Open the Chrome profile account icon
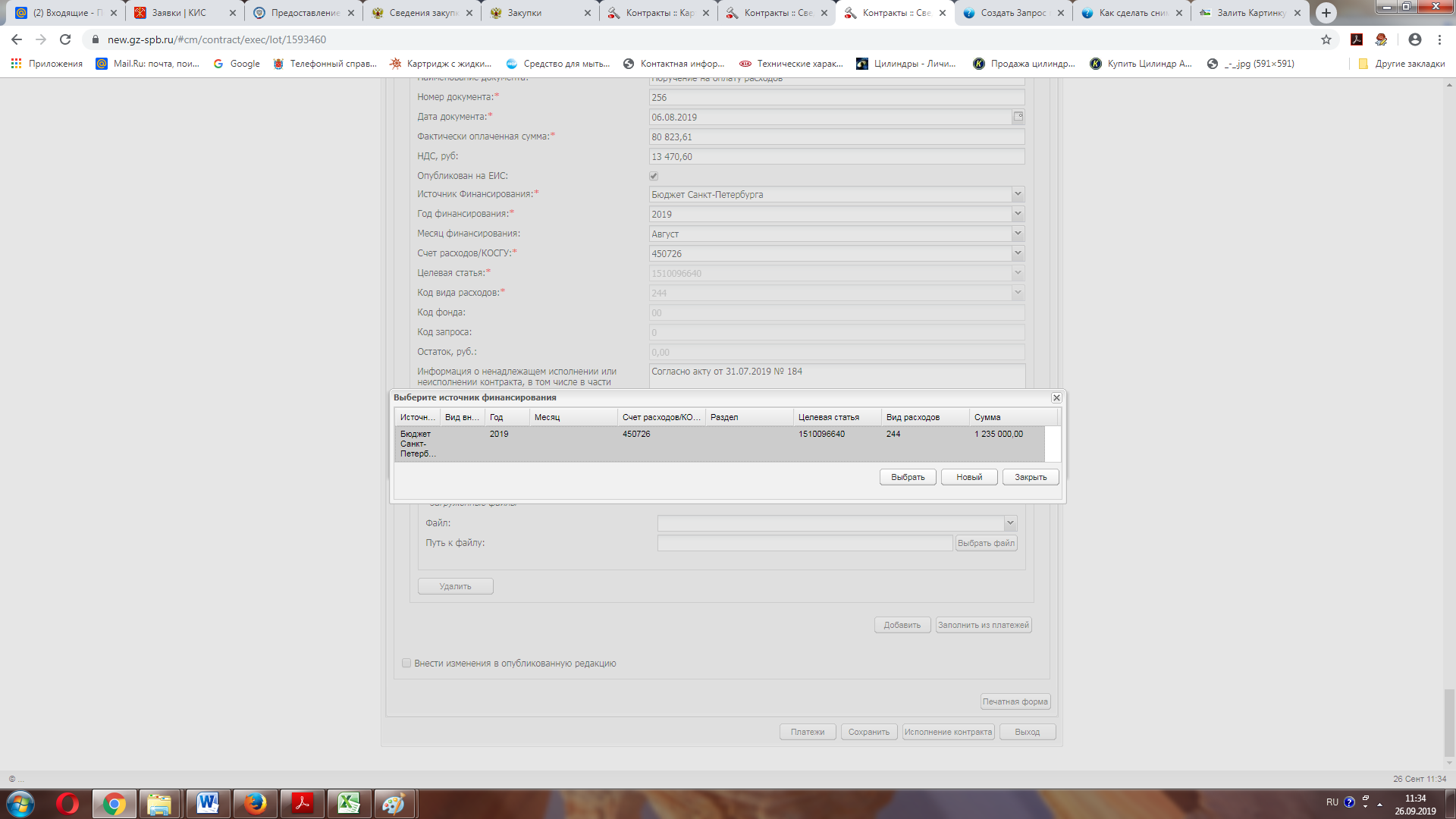The image size is (1456, 819). (x=1415, y=39)
